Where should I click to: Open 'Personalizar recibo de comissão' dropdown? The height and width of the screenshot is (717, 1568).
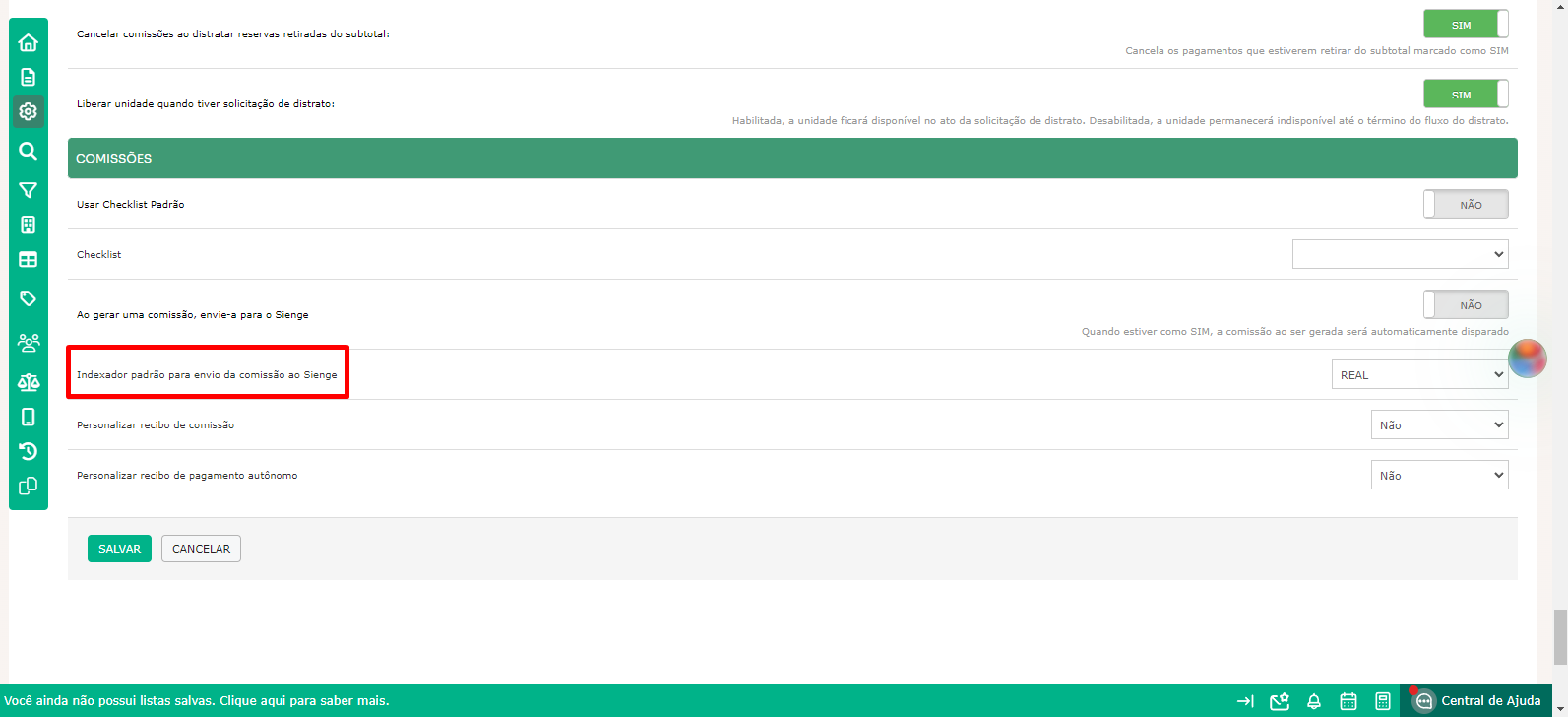point(1439,424)
